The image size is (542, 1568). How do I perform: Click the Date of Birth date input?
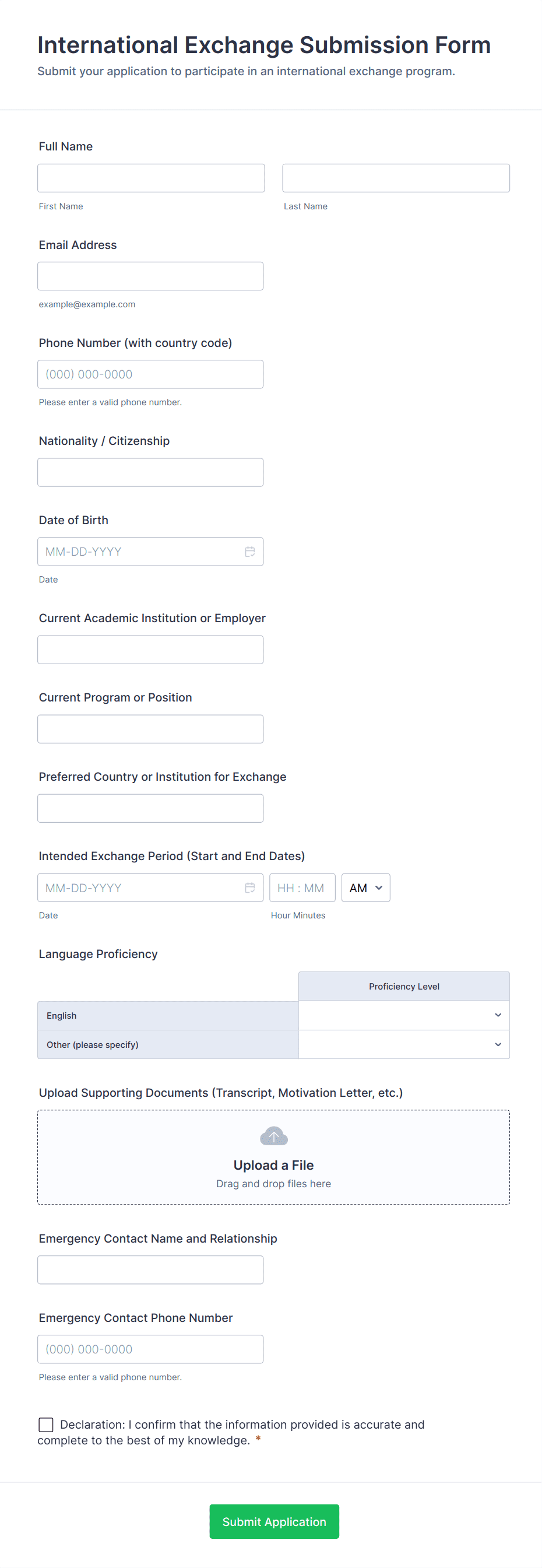pos(140,552)
